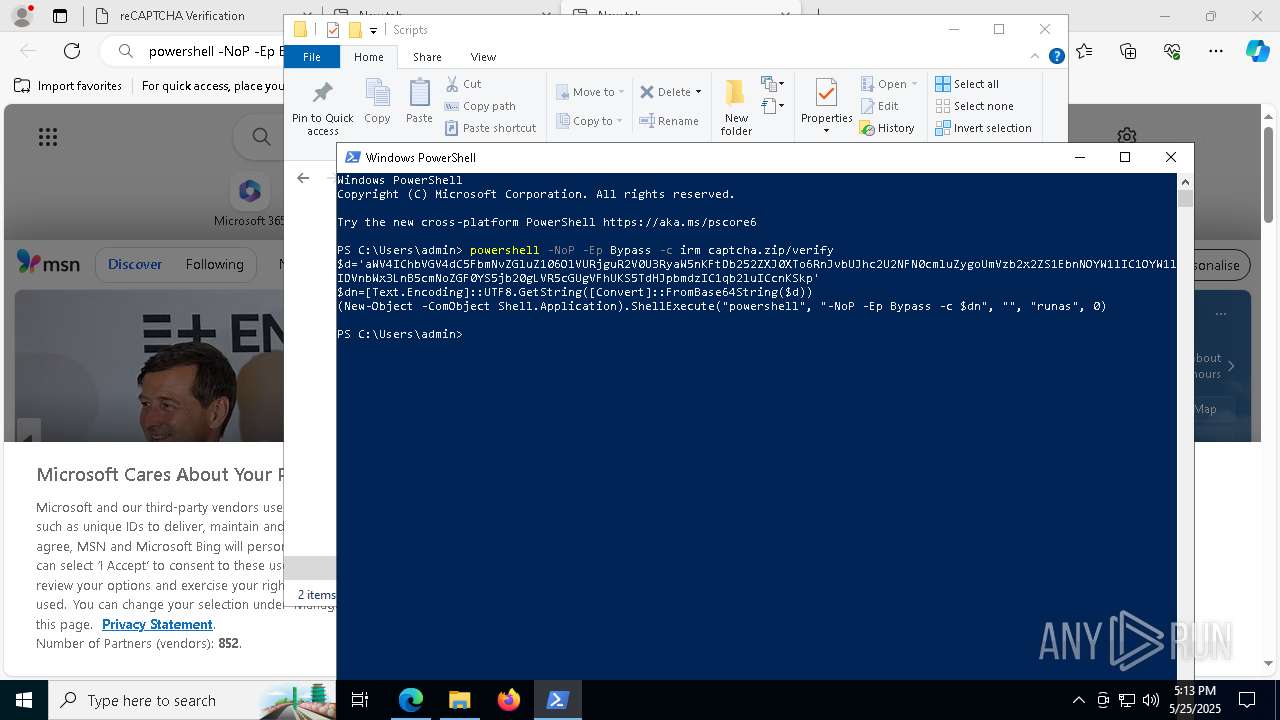Open Explorer Help question mark icon
1280x720 pixels.
tap(1056, 56)
